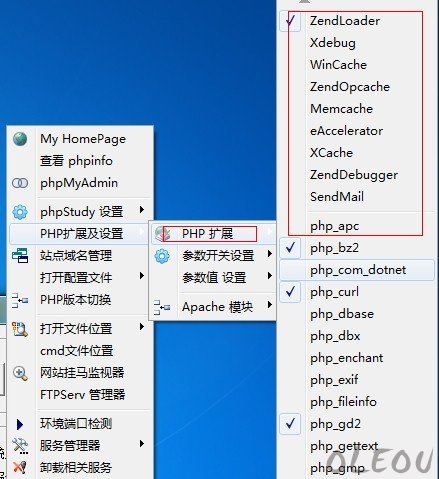Expand the Apache 模块 submenu
The height and width of the screenshot is (479, 439).
213,307
